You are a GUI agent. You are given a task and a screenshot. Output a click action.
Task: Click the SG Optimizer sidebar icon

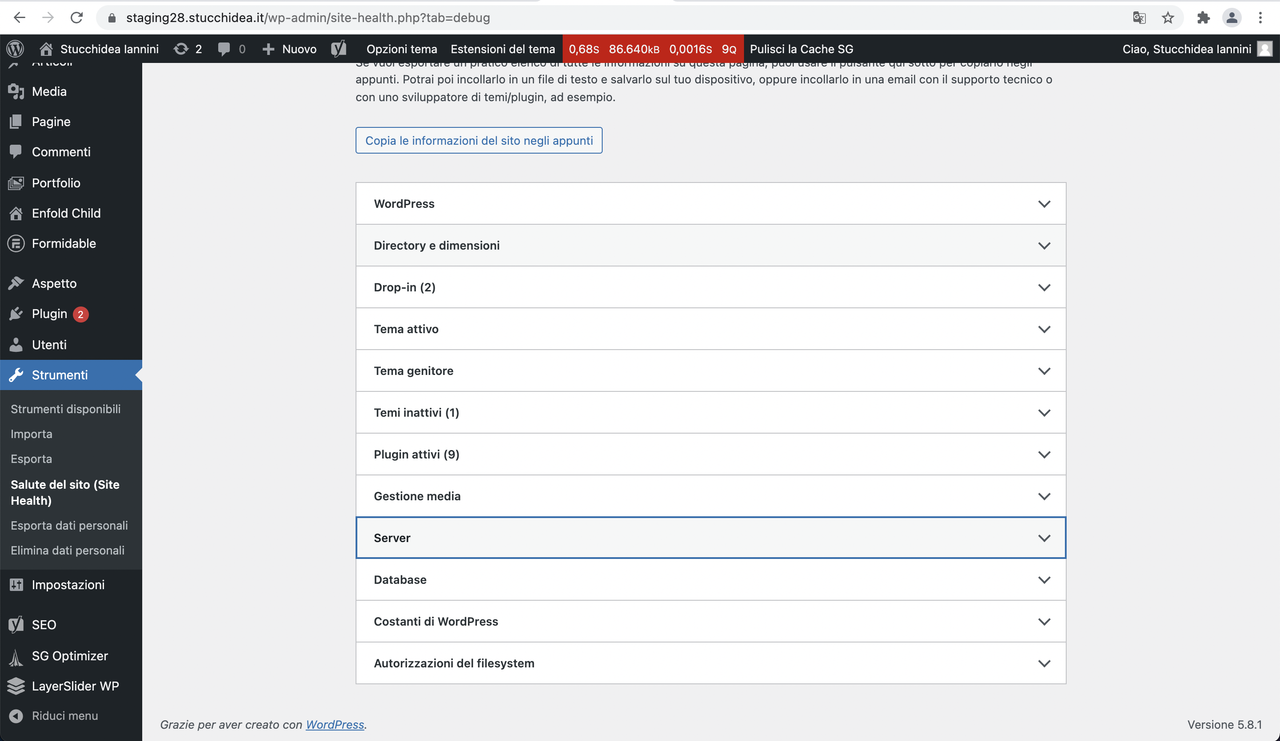click(x=16, y=656)
